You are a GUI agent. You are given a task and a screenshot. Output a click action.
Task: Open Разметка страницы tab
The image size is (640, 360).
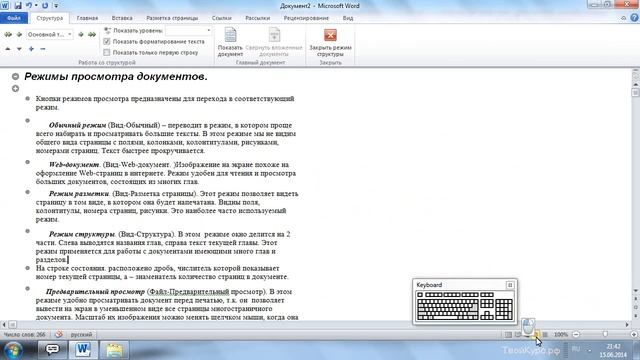coord(172,18)
